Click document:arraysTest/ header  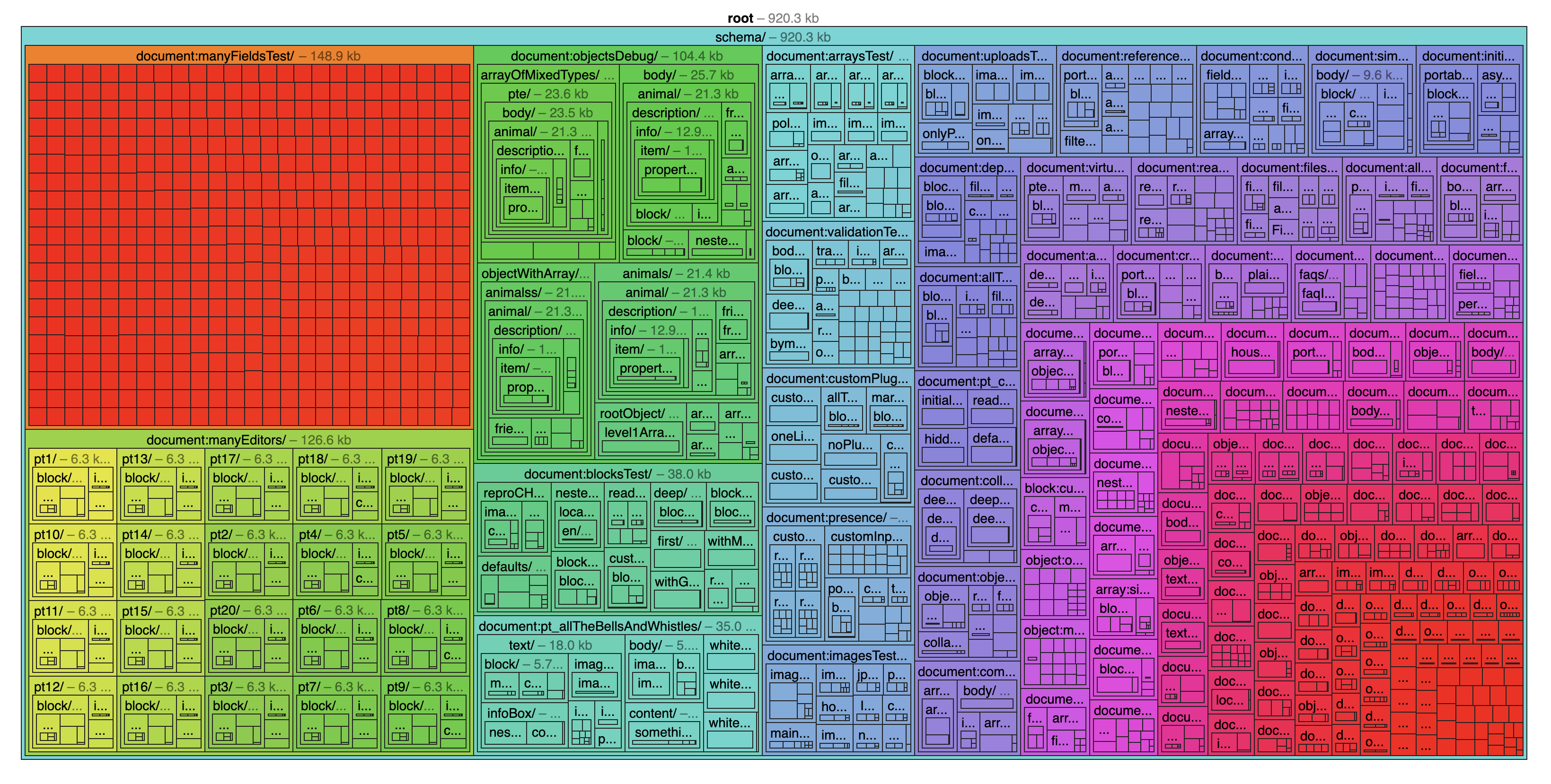click(x=837, y=56)
